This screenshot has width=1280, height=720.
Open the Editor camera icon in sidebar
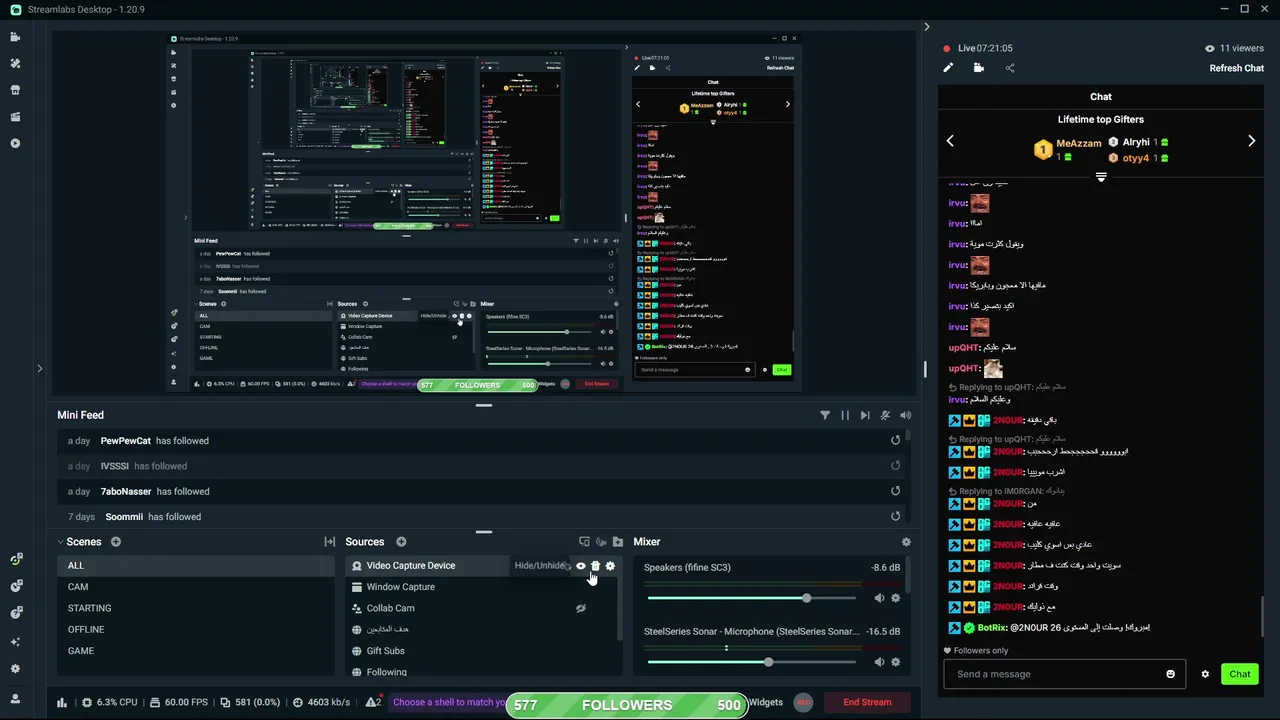15,37
